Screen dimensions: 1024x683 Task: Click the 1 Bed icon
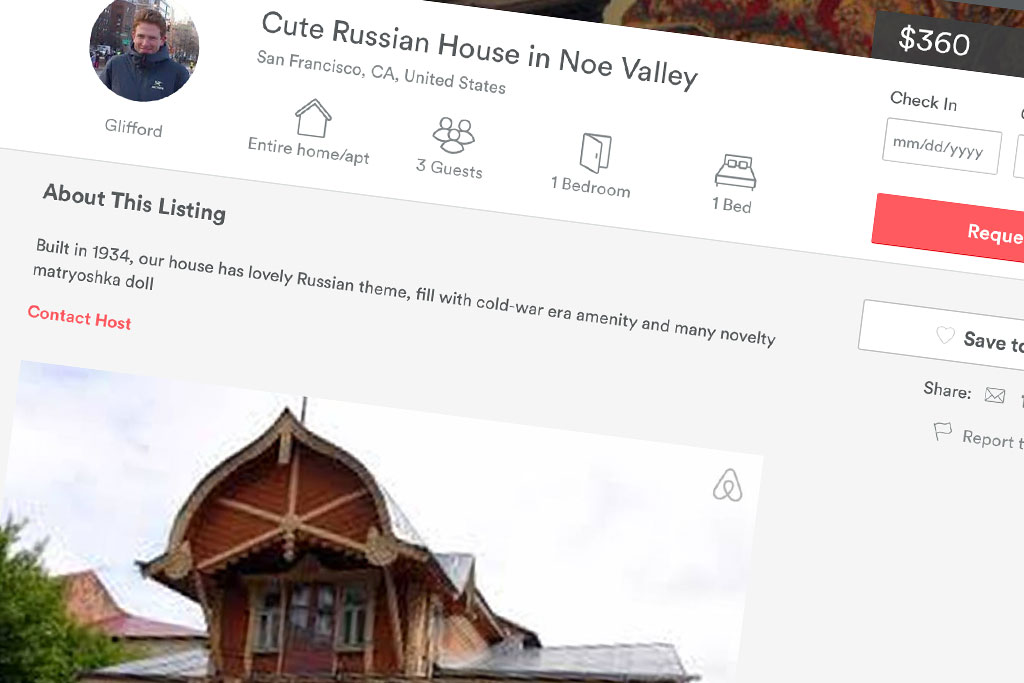click(736, 172)
